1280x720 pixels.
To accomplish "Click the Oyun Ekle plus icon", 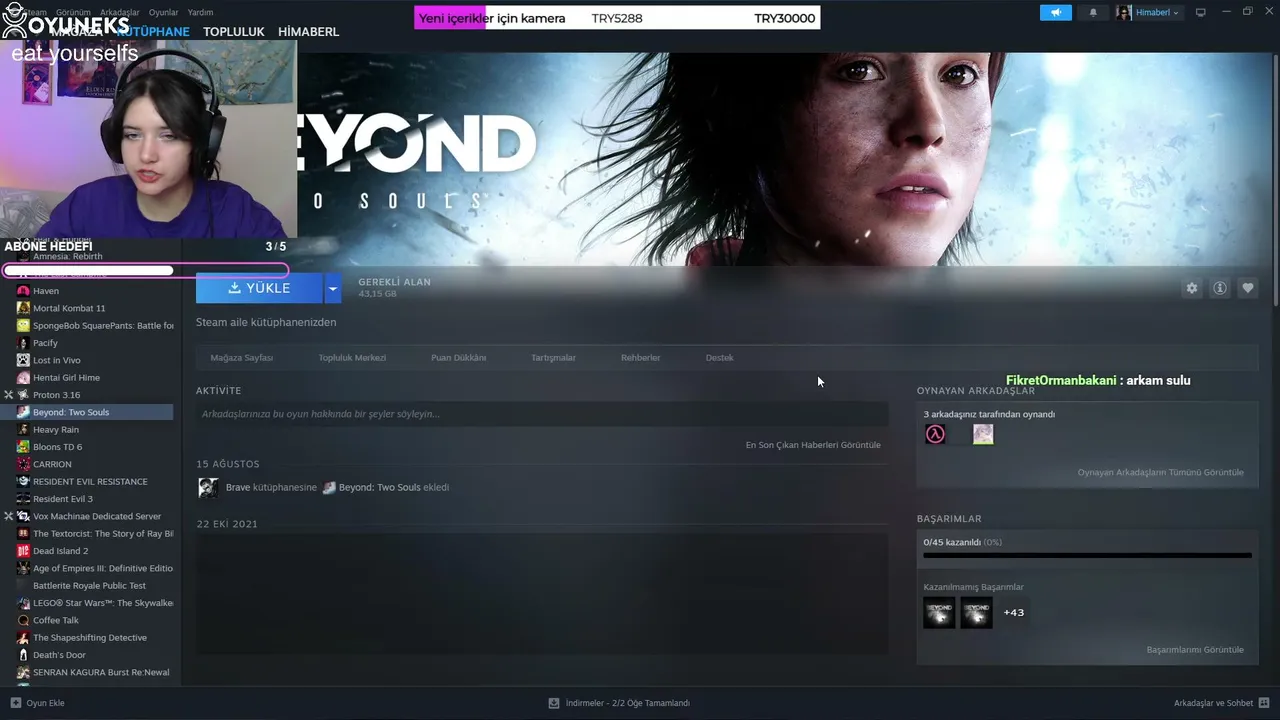I will click(16, 703).
